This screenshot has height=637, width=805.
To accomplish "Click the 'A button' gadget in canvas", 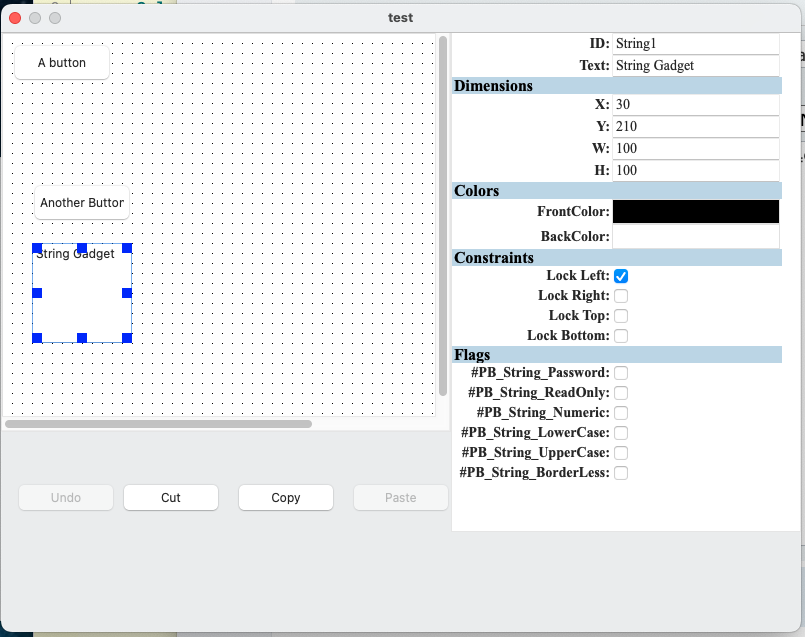I will coord(62,63).
